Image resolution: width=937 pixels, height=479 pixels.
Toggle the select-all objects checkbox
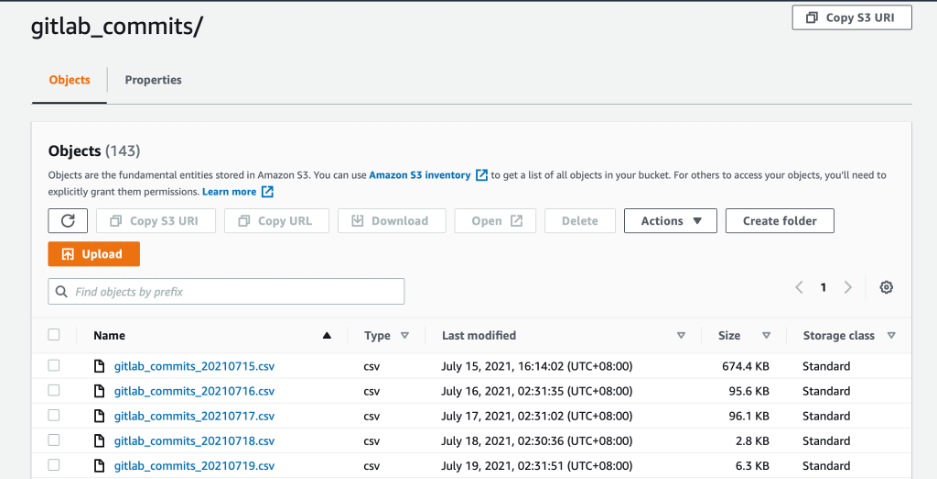coord(54,336)
